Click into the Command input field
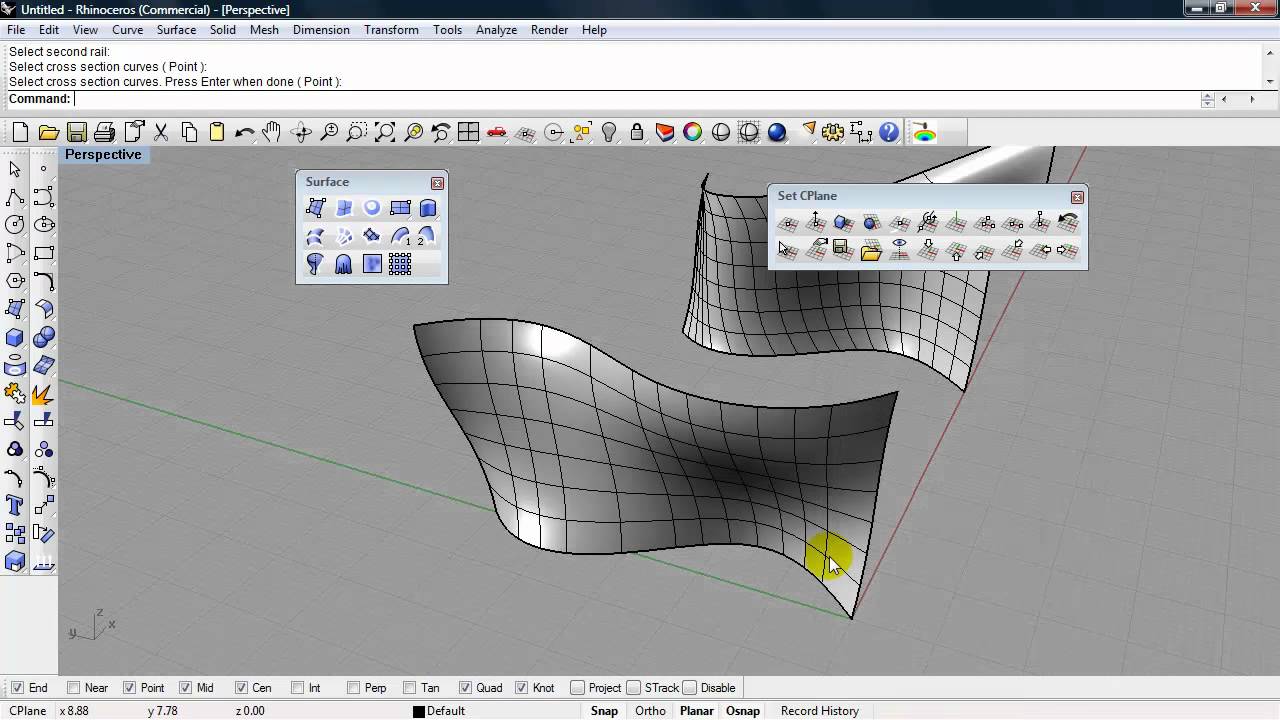 click(x=636, y=99)
